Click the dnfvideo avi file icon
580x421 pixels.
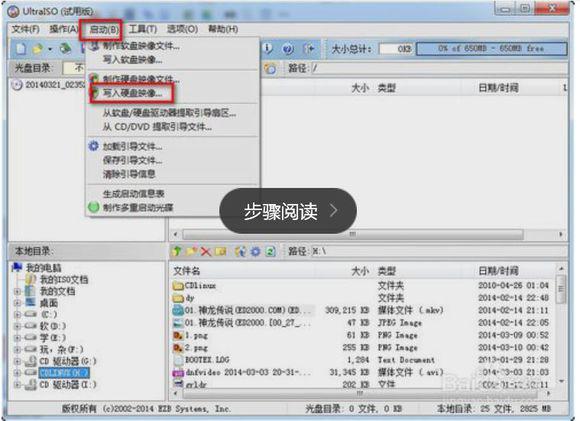click(178, 373)
